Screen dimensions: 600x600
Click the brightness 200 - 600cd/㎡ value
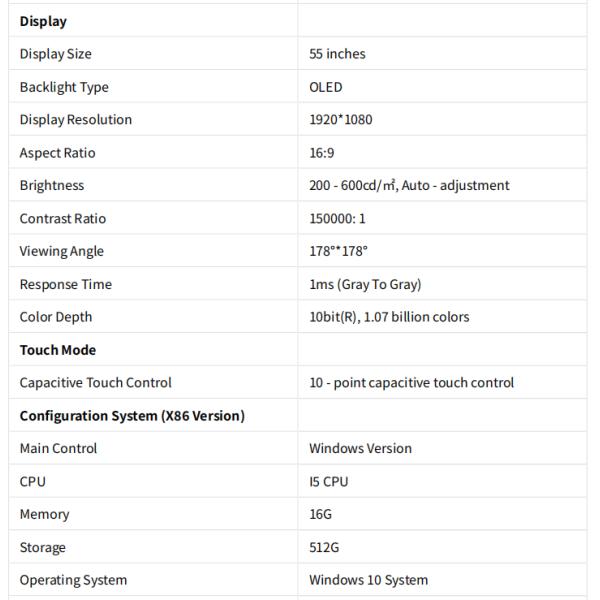[409, 185]
